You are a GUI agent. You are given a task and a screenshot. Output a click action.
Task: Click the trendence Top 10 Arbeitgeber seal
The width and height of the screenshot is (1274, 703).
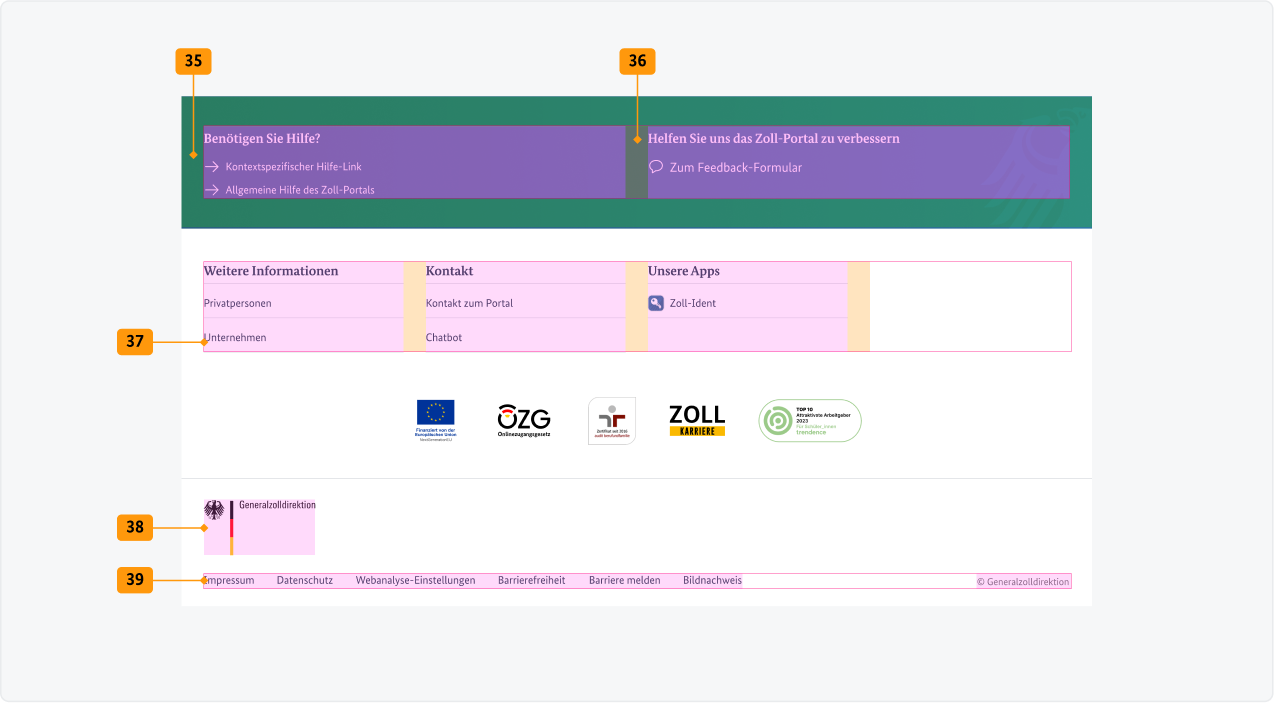pos(809,420)
